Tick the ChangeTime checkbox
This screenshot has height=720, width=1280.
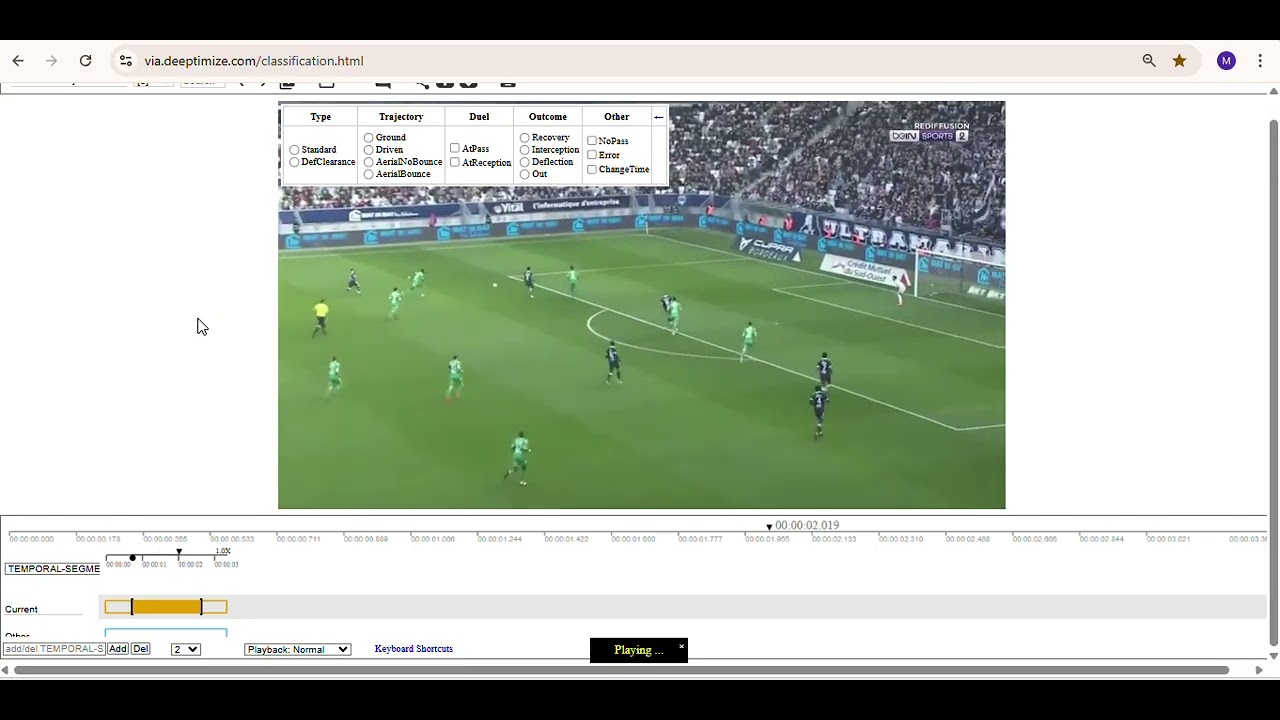(x=591, y=169)
